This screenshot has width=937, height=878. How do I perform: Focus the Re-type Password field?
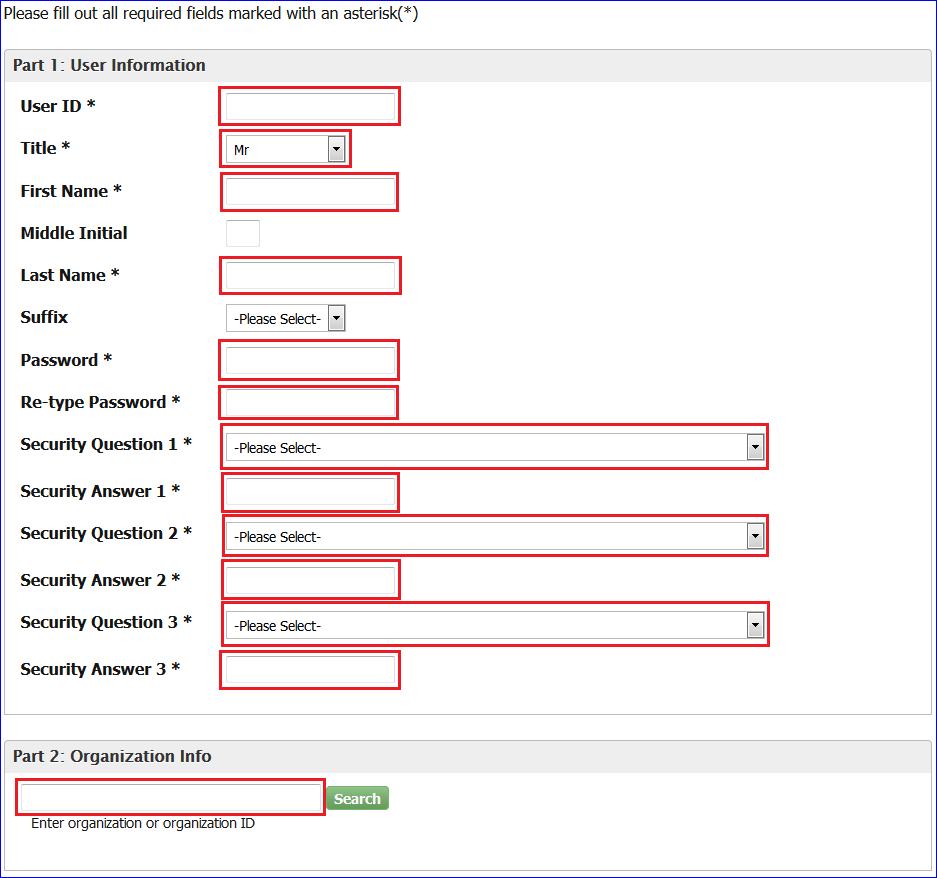(x=310, y=402)
